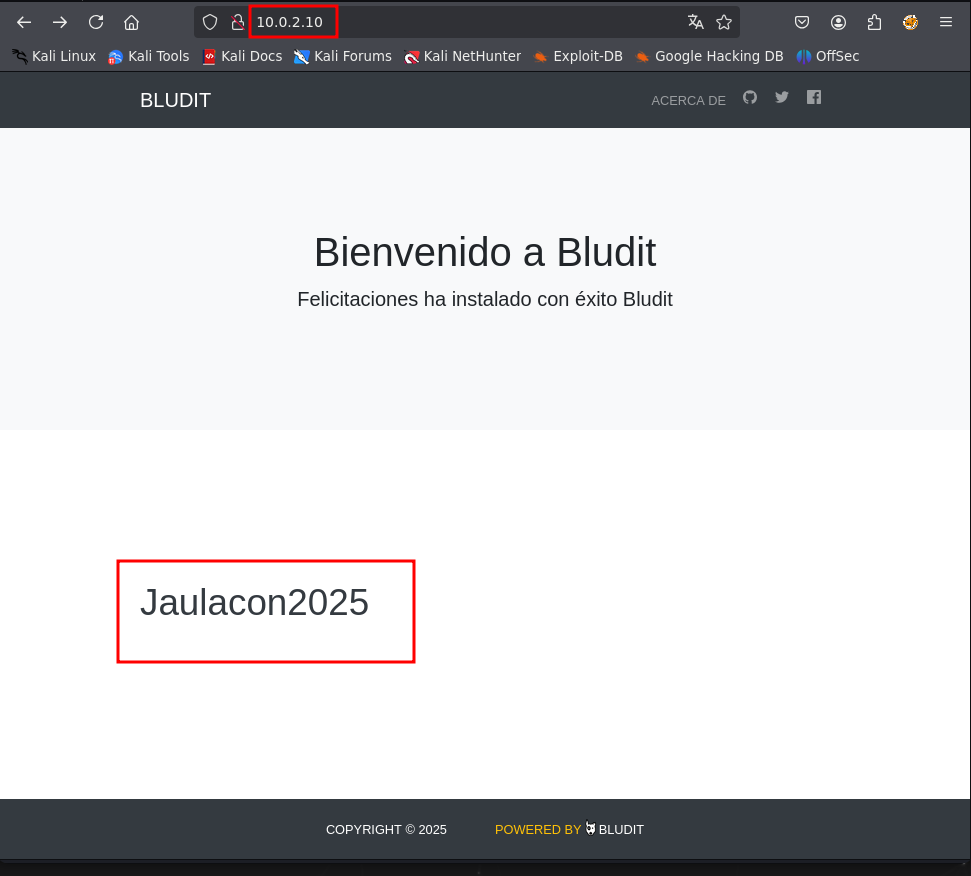Click the POWERED BY footer text
Image resolution: width=971 pixels, height=876 pixels.
pos(538,830)
